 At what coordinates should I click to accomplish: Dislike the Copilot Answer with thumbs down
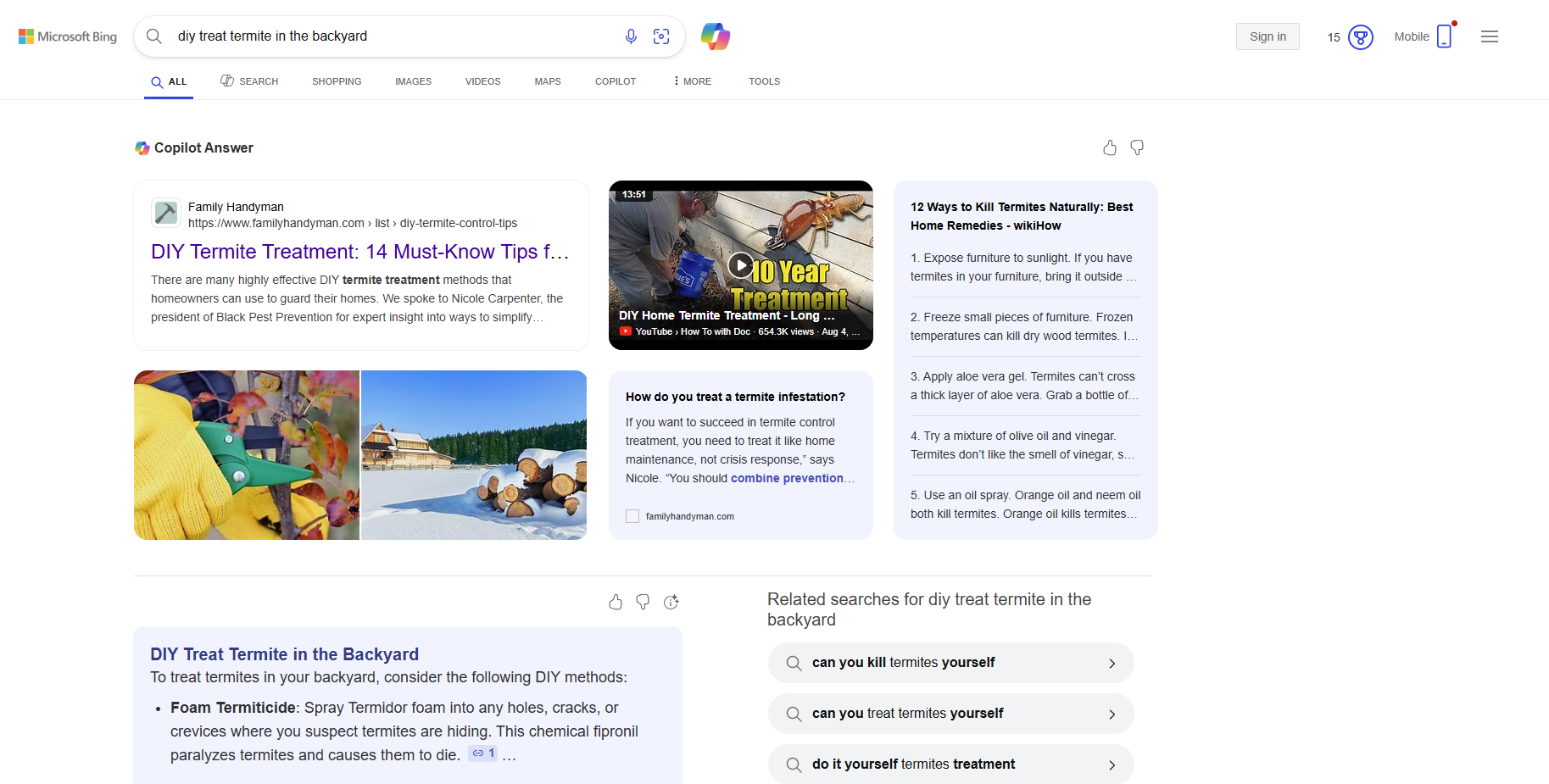pos(1137,147)
